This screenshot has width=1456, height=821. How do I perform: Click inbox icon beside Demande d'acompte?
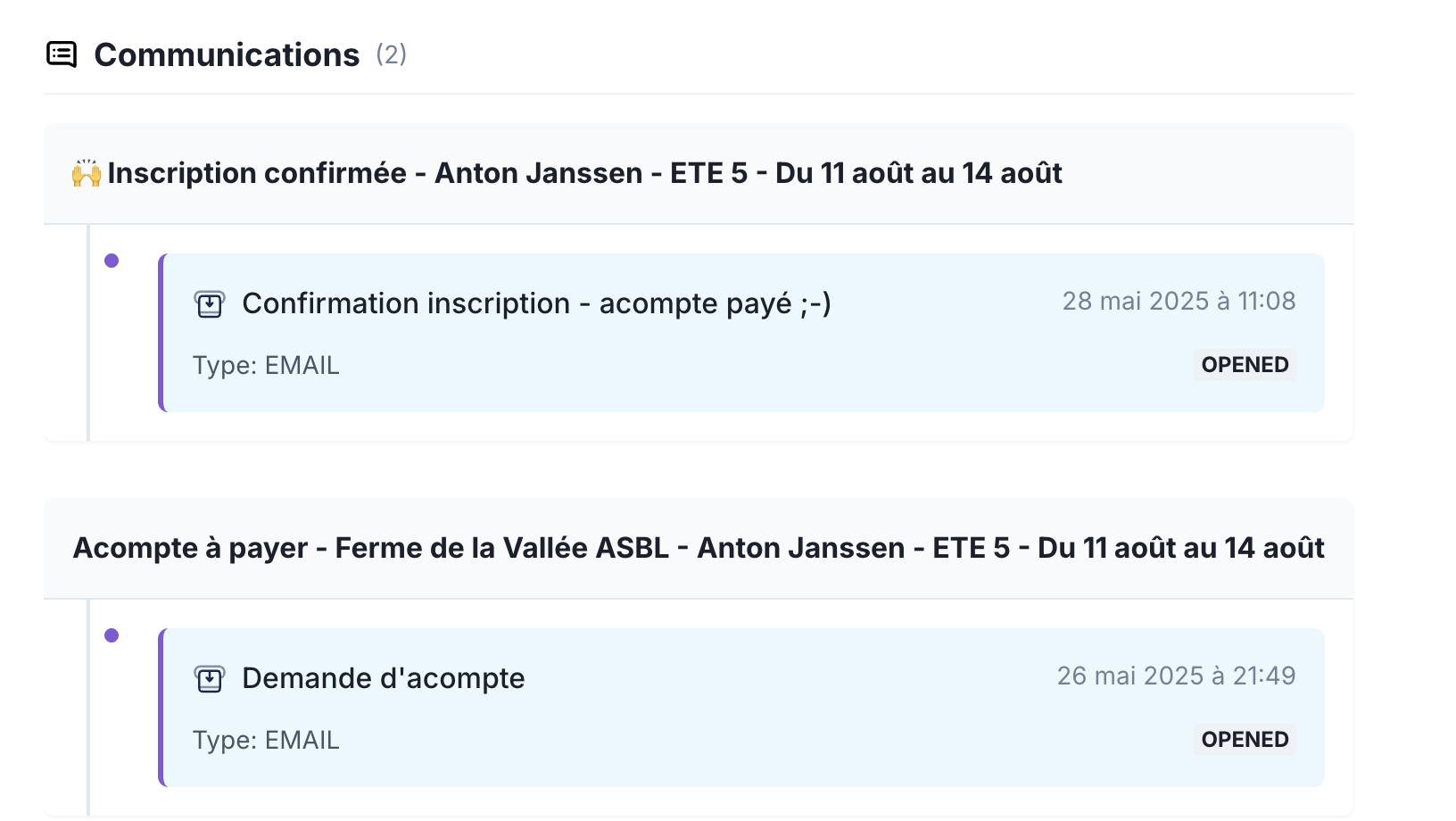tap(210, 679)
